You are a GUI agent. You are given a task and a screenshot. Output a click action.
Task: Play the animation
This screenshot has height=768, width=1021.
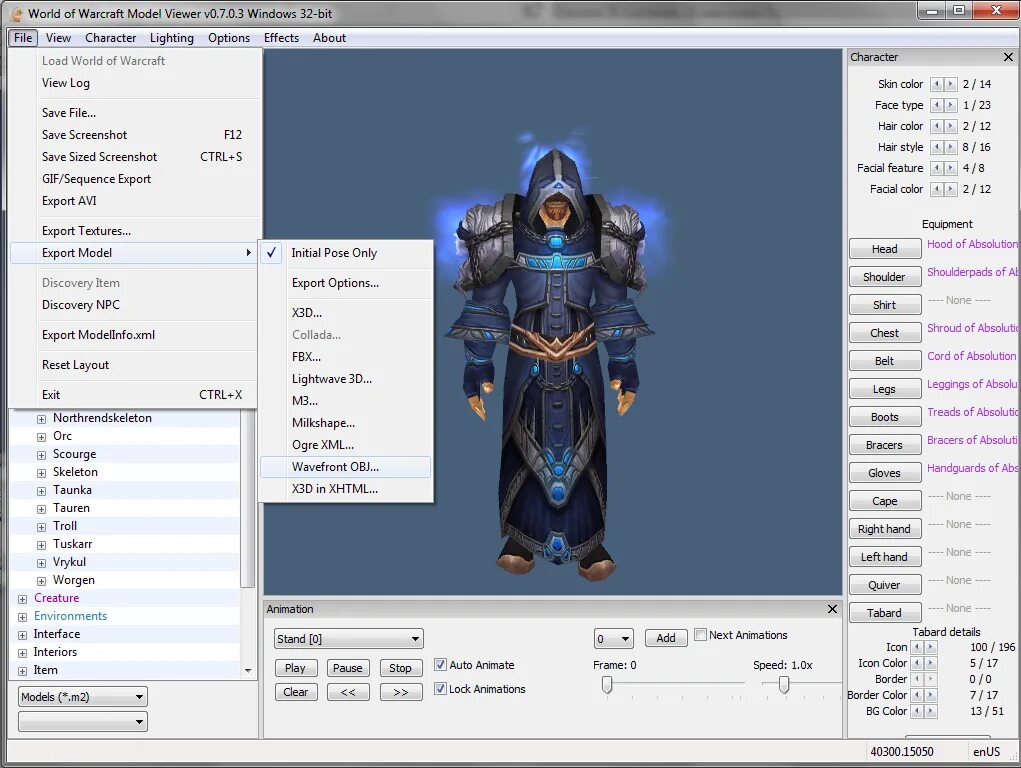point(296,668)
